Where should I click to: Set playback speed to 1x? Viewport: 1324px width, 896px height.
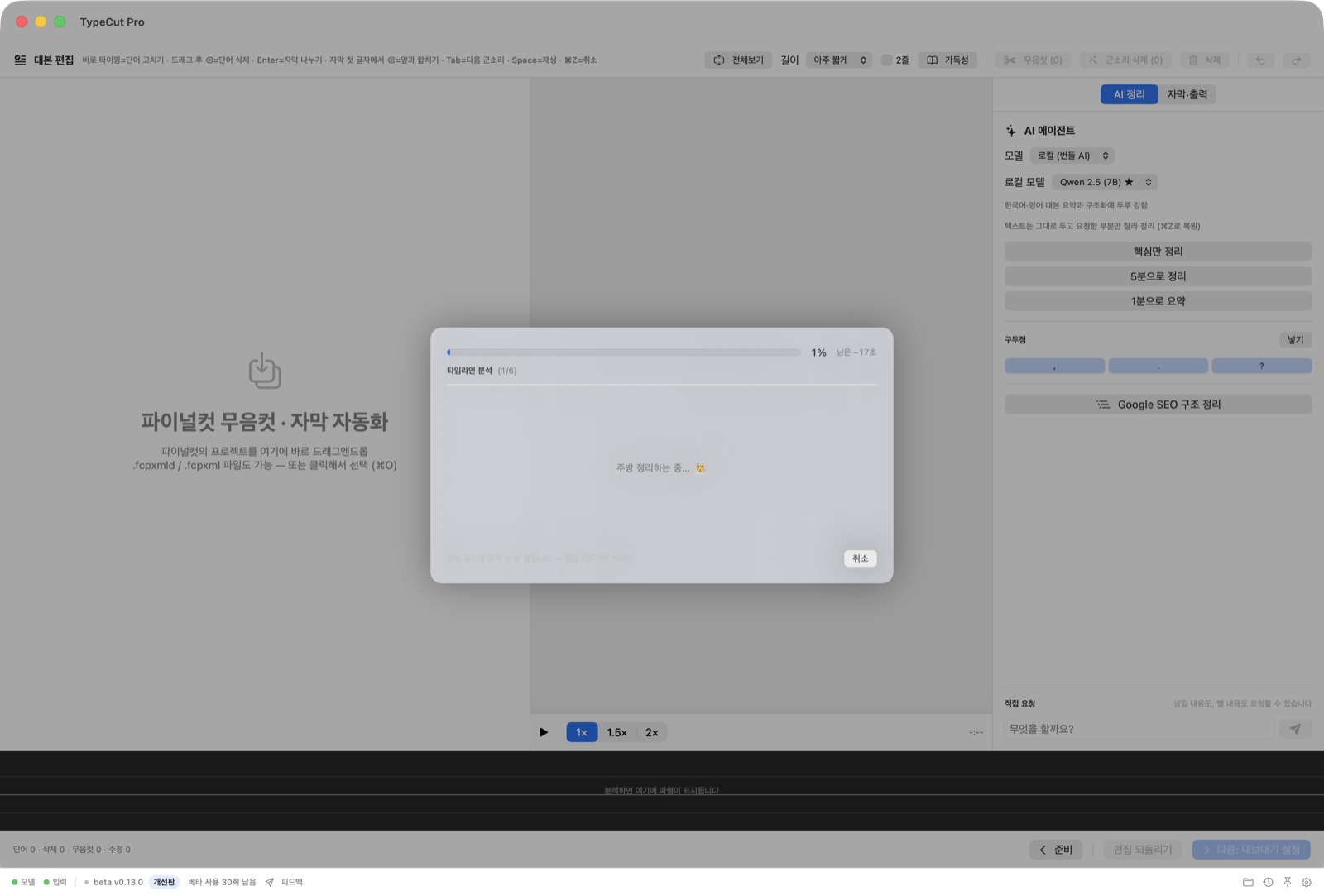[x=582, y=732]
